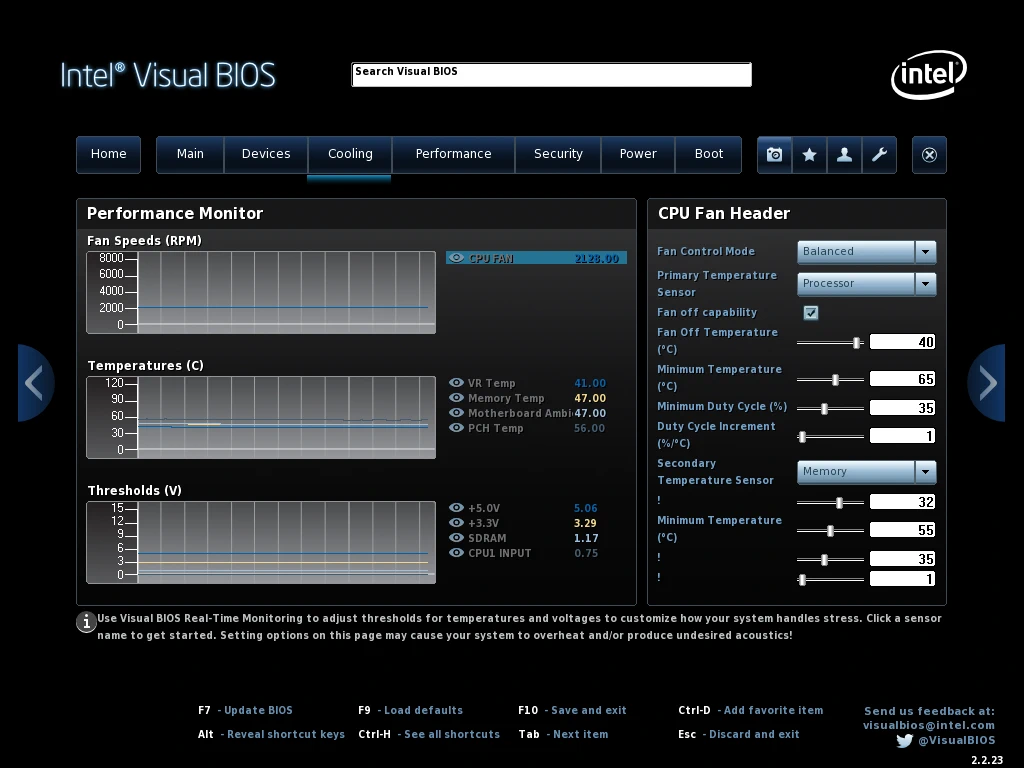Viewport: 1024px width, 768px height.
Task: Open the Primary Temperature Sensor dropdown
Action: click(925, 284)
